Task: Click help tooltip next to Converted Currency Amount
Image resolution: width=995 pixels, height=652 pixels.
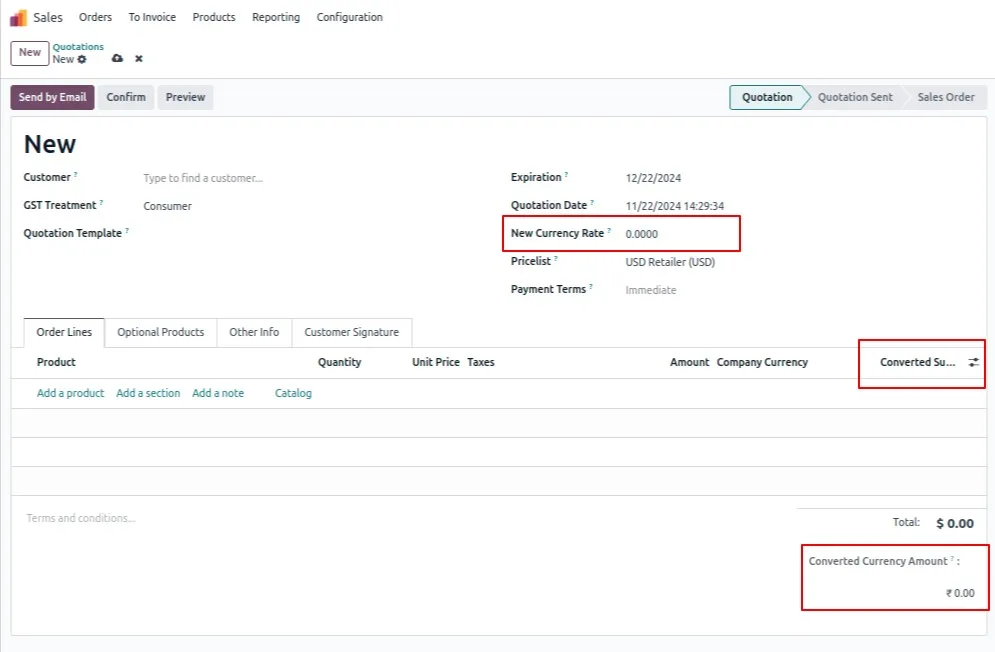Action: [x=952, y=558]
